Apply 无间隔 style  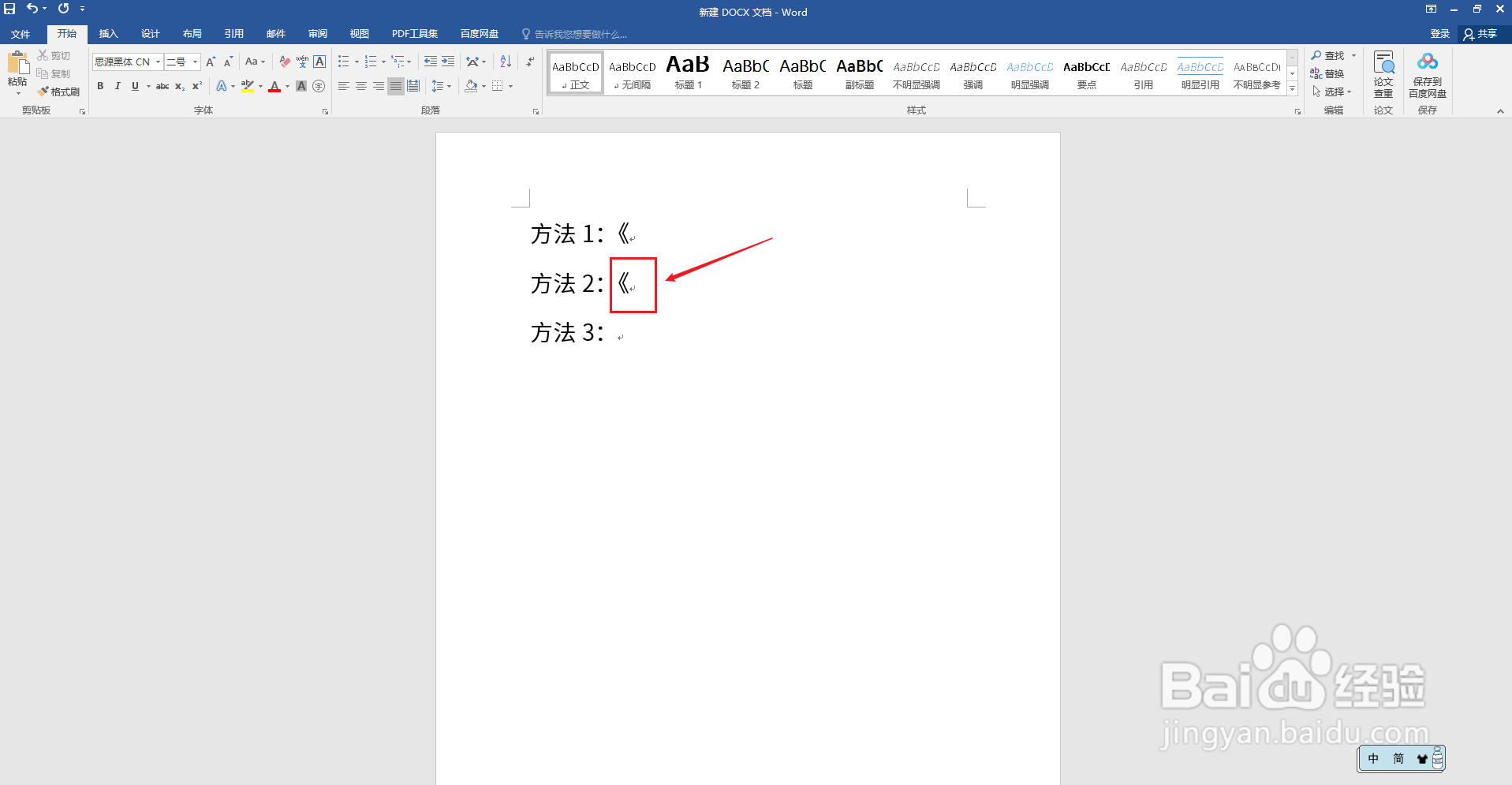(x=632, y=73)
